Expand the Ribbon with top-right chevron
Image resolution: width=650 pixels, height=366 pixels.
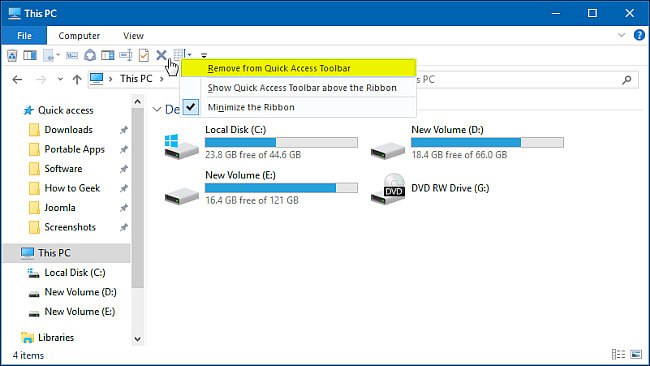coord(621,35)
